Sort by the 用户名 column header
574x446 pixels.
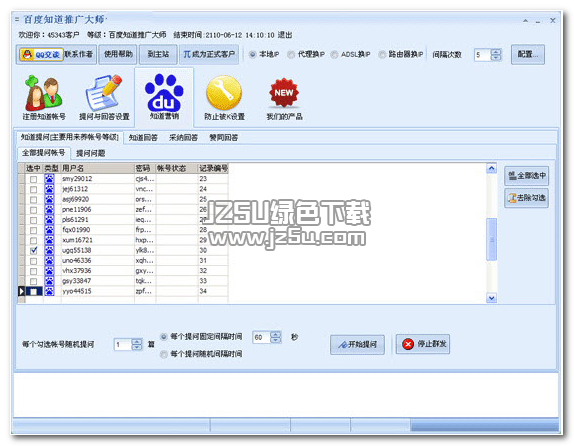[x=97, y=168]
